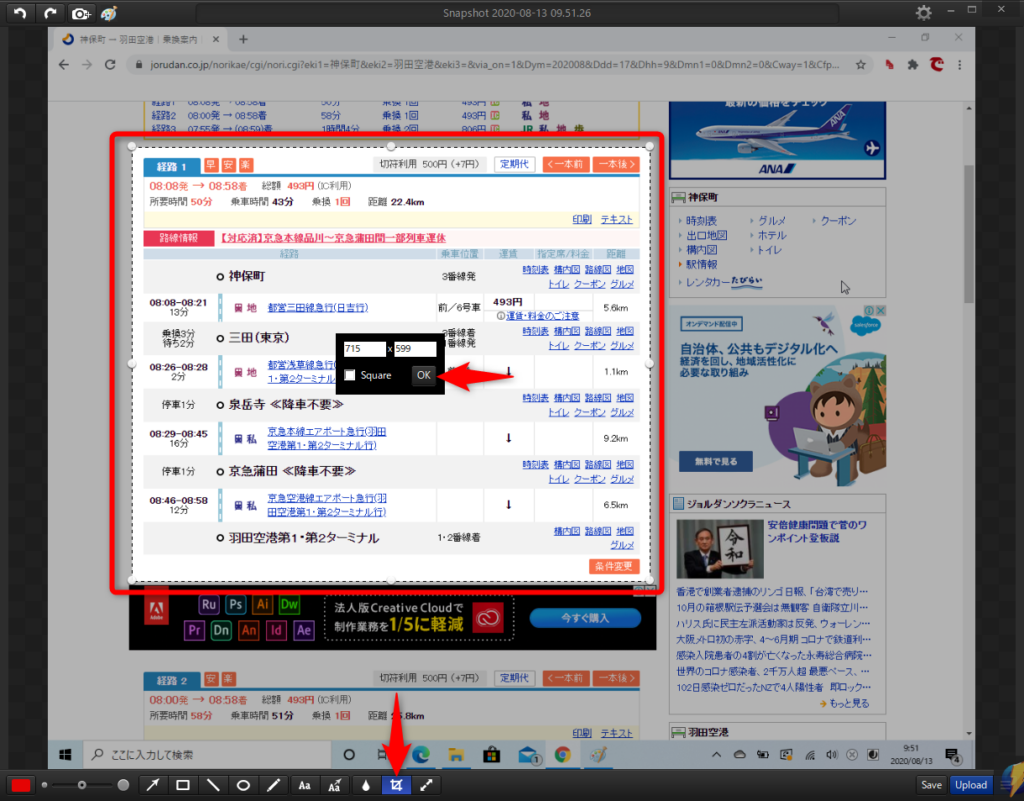Click 出口地図 in 神保町 sidebar

click(x=706, y=235)
